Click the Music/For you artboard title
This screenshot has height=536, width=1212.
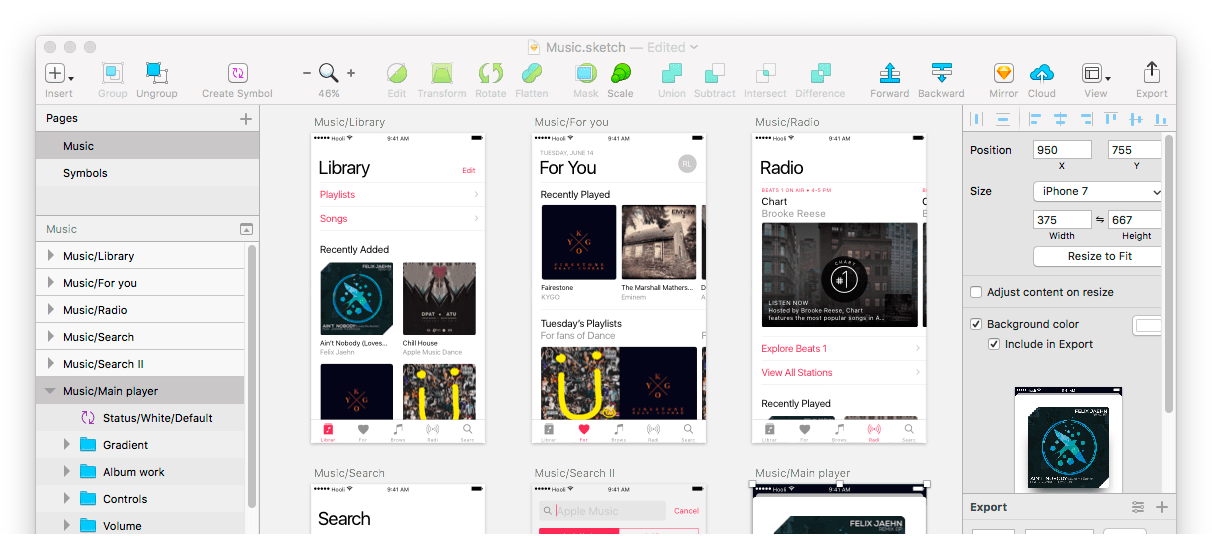click(571, 122)
